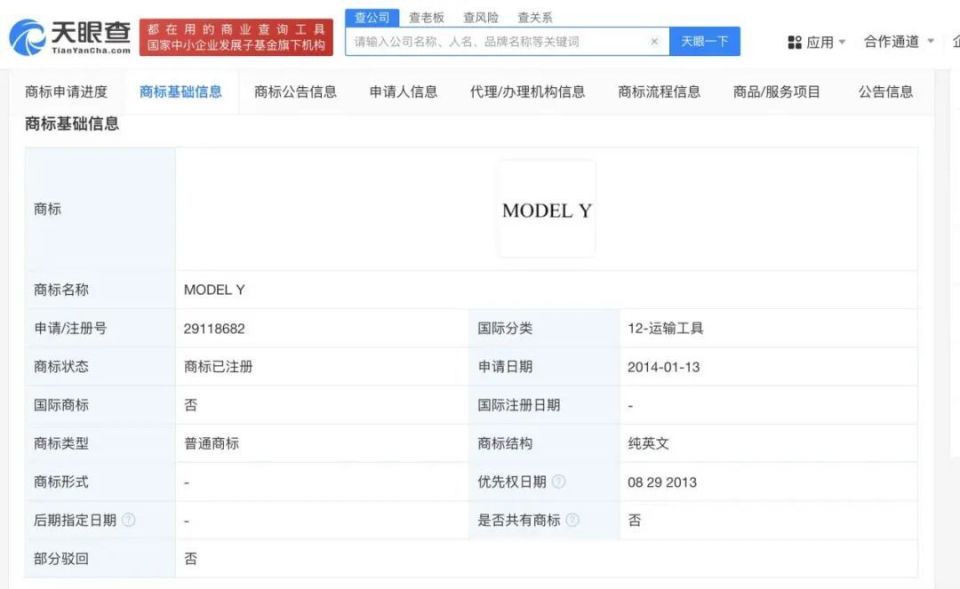
Task: Click the red promotional banner
Action: [236, 37]
